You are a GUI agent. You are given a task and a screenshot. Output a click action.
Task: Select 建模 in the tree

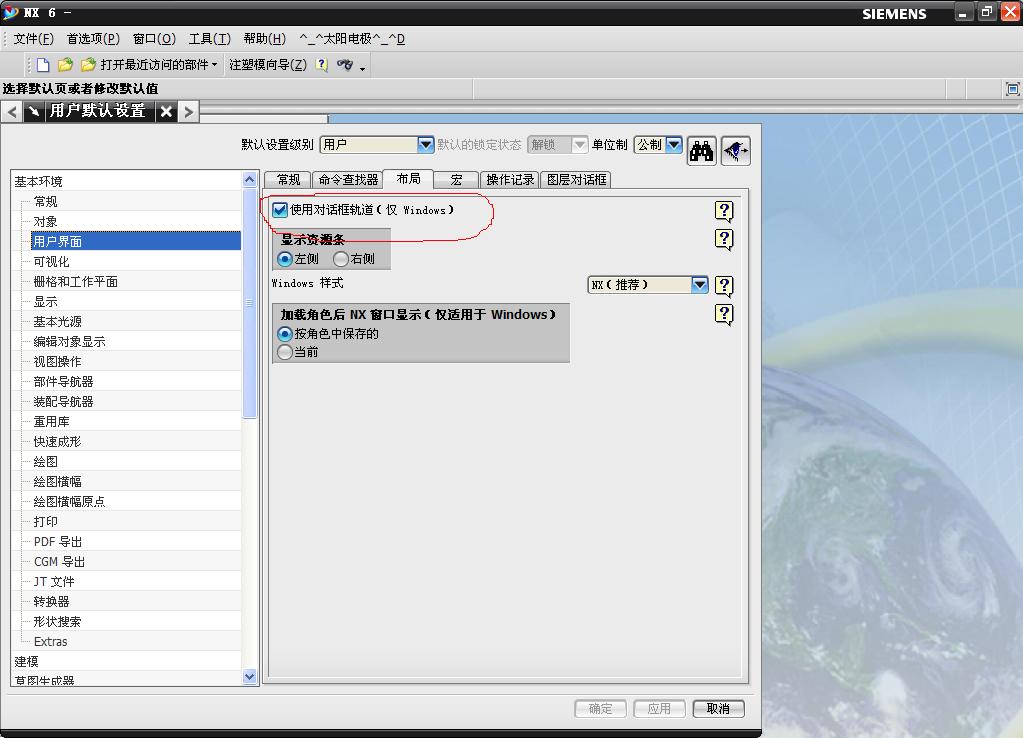click(27, 662)
